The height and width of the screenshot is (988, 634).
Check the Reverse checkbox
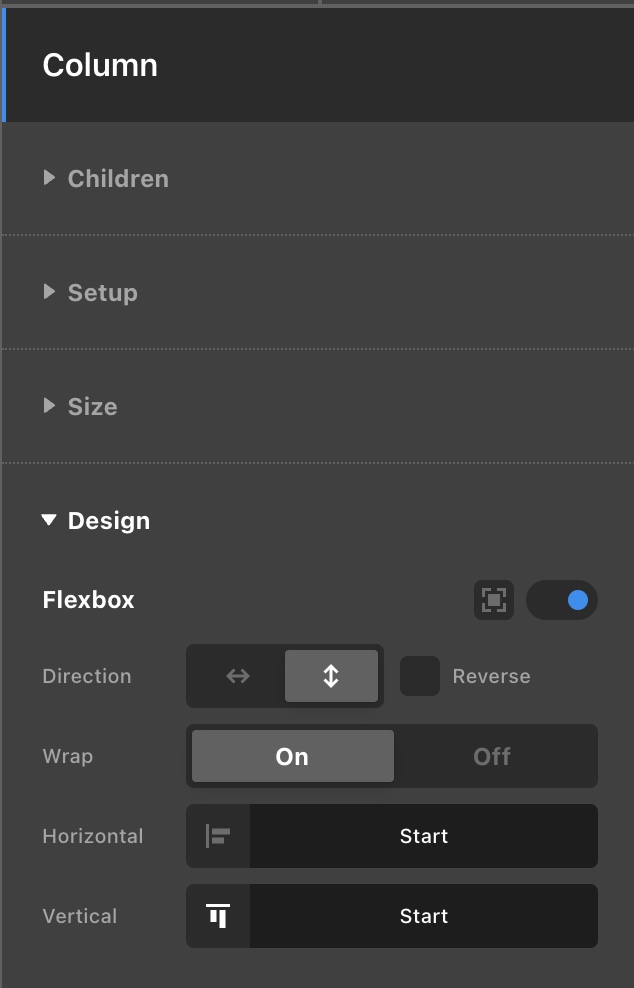420,676
